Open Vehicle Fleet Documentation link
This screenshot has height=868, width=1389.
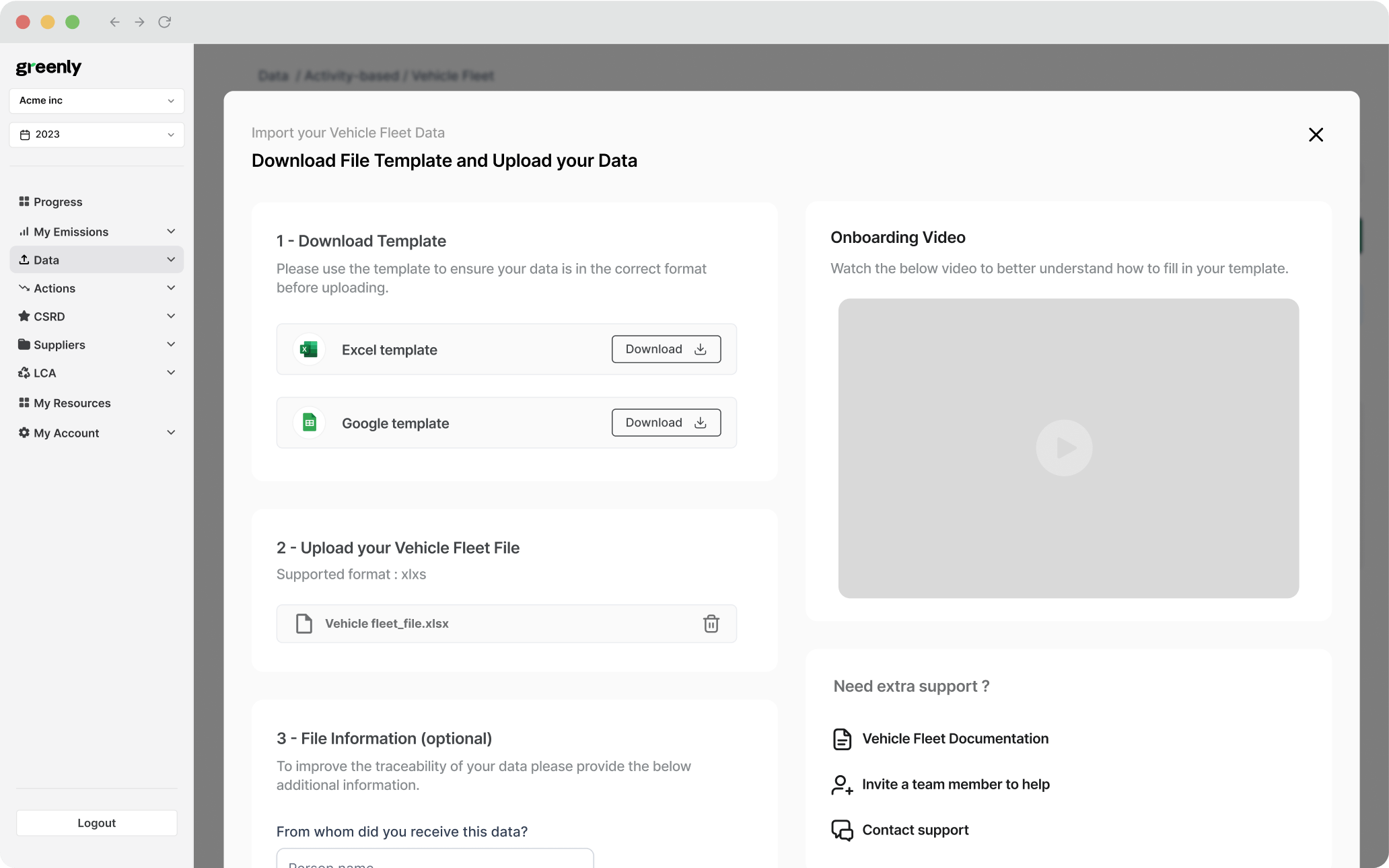click(x=954, y=739)
